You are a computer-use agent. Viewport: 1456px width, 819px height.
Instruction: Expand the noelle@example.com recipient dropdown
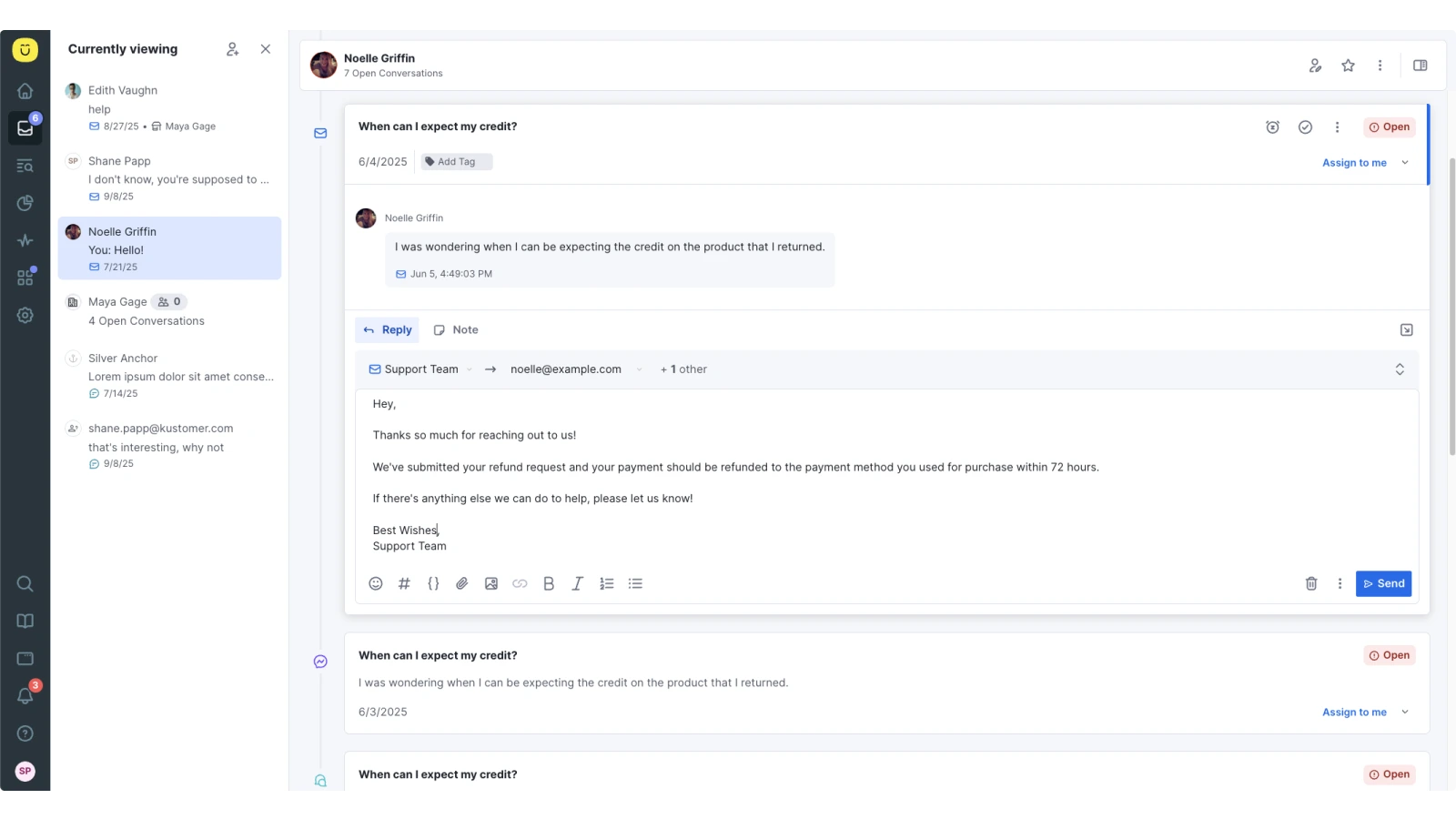(639, 369)
